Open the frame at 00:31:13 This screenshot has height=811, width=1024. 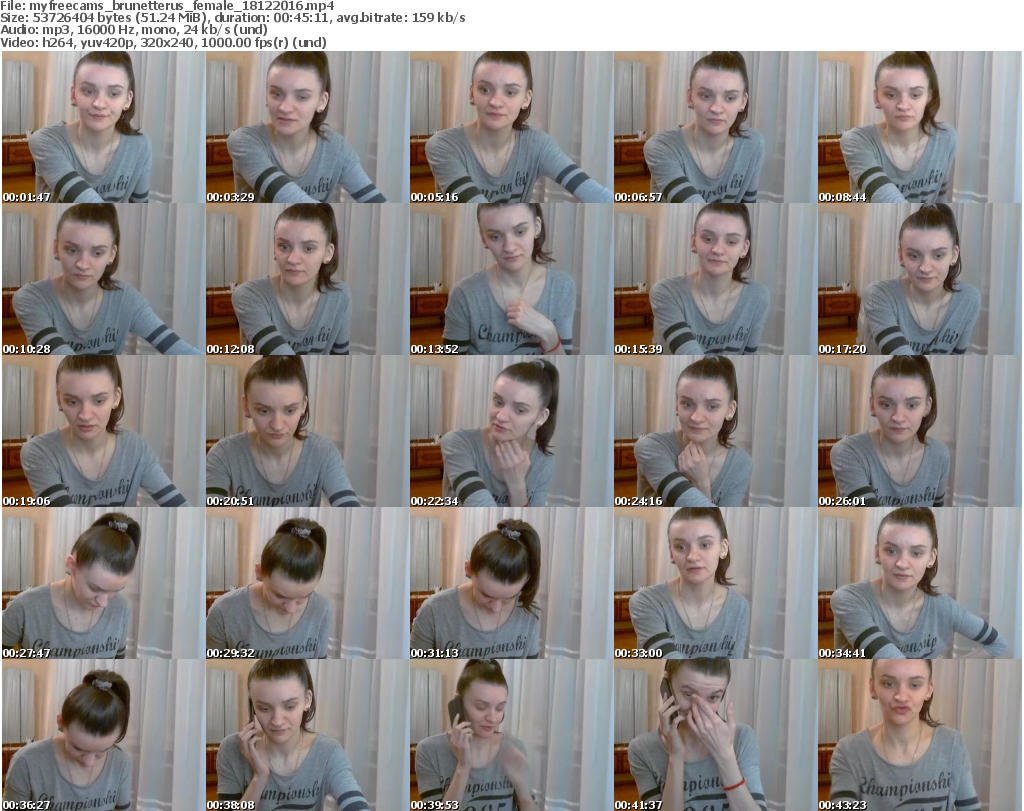click(x=511, y=583)
